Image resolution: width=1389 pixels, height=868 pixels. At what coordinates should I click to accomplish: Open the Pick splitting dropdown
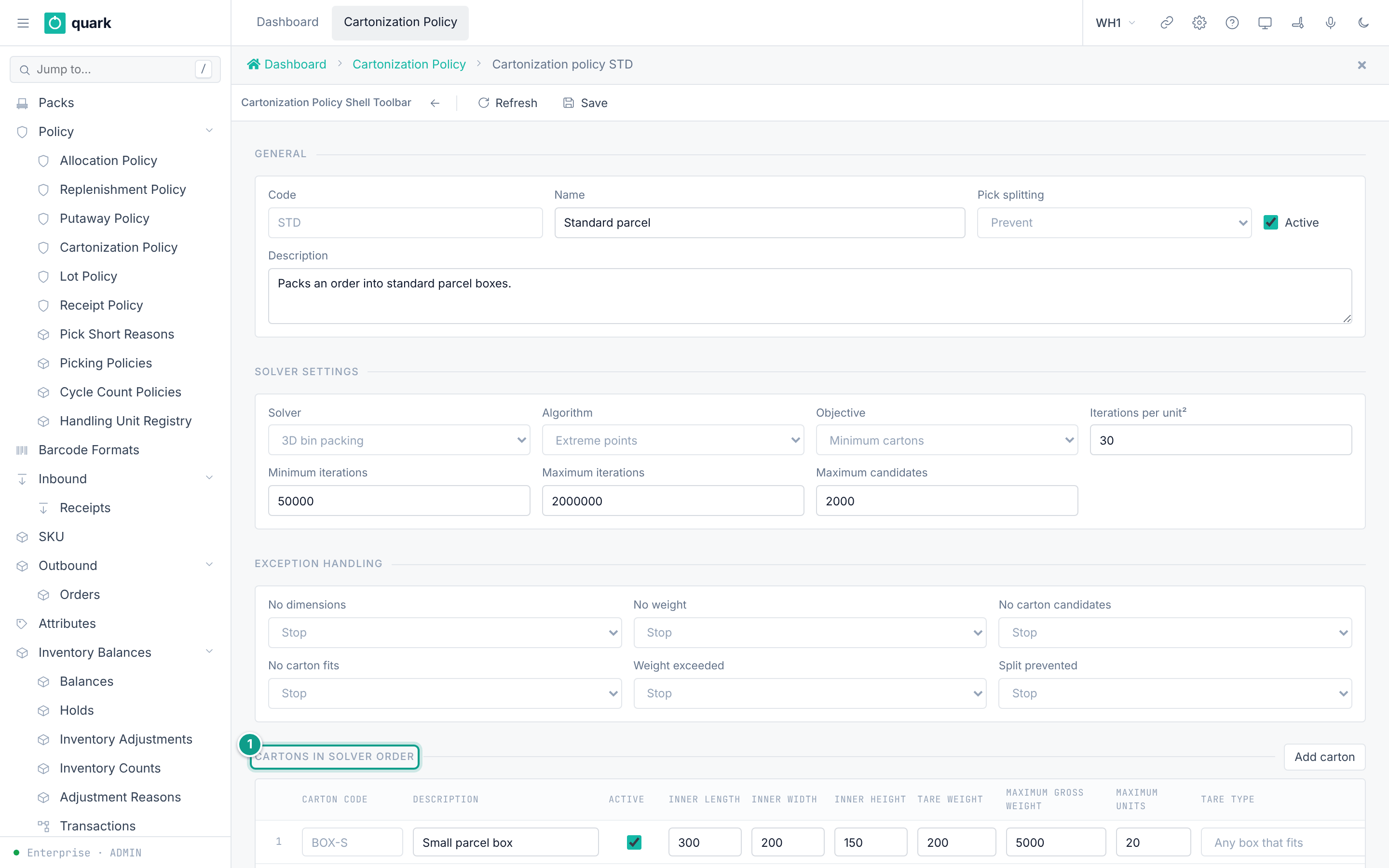(1114, 223)
